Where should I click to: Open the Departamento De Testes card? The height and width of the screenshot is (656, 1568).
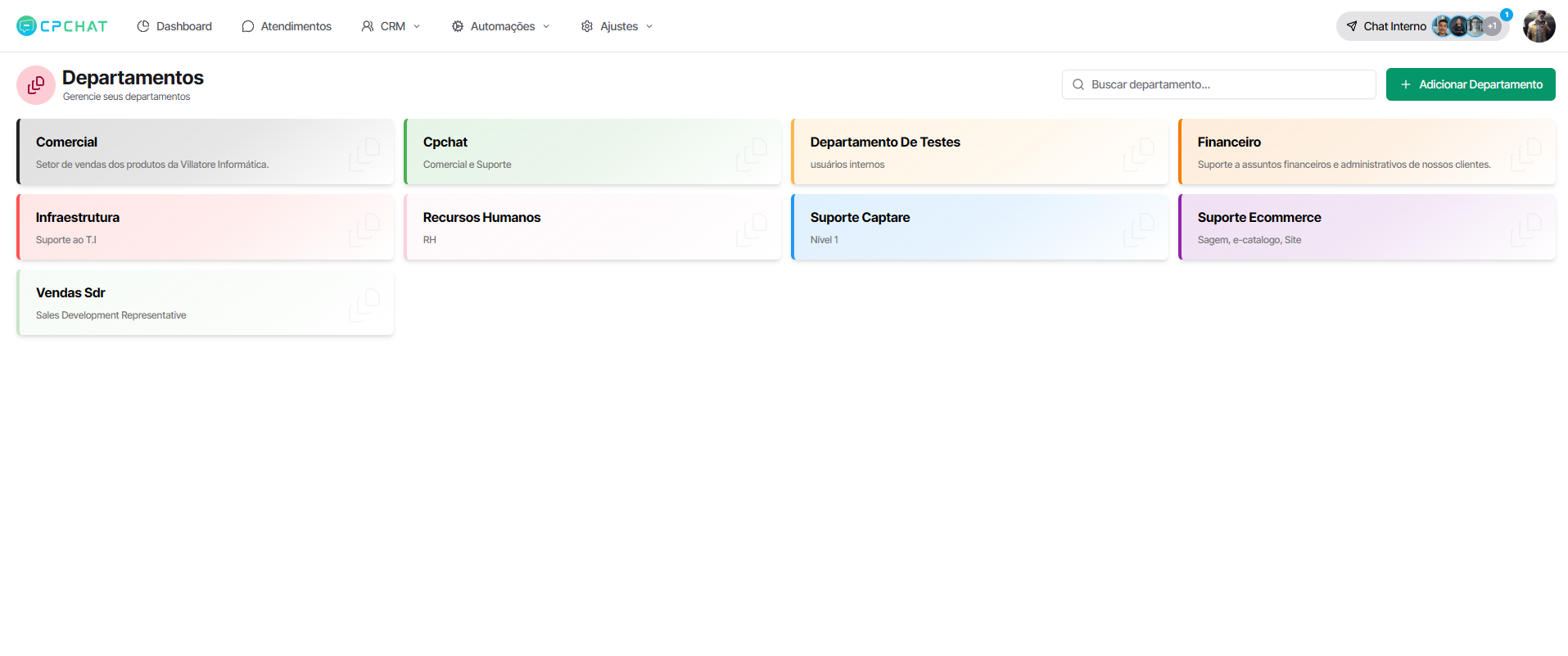pyautogui.click(x=979, y=152)
